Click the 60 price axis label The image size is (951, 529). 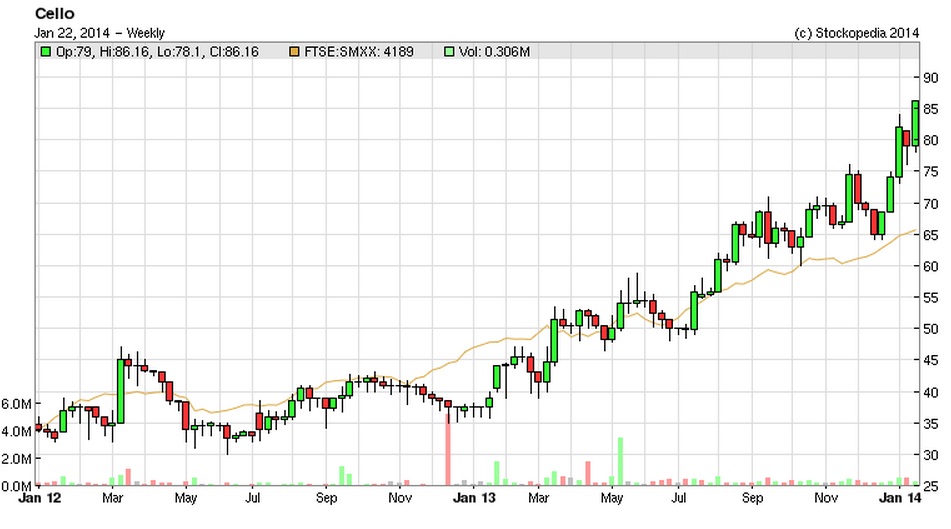[x=930, y=266]
